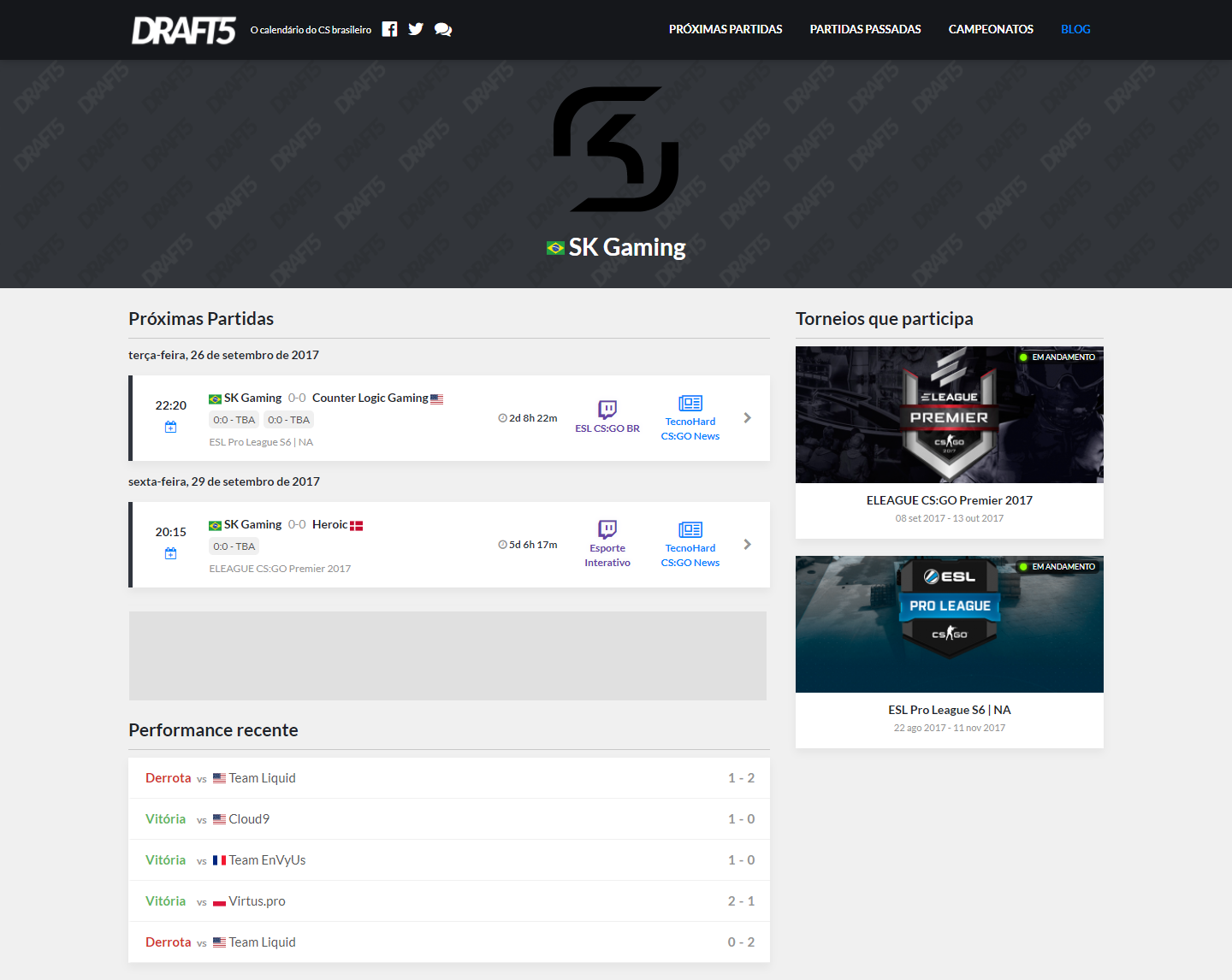This screenshot has width=1232, height=980.
Task: Add the 22:20 match to calendar
Action: (x=171, y=427)
